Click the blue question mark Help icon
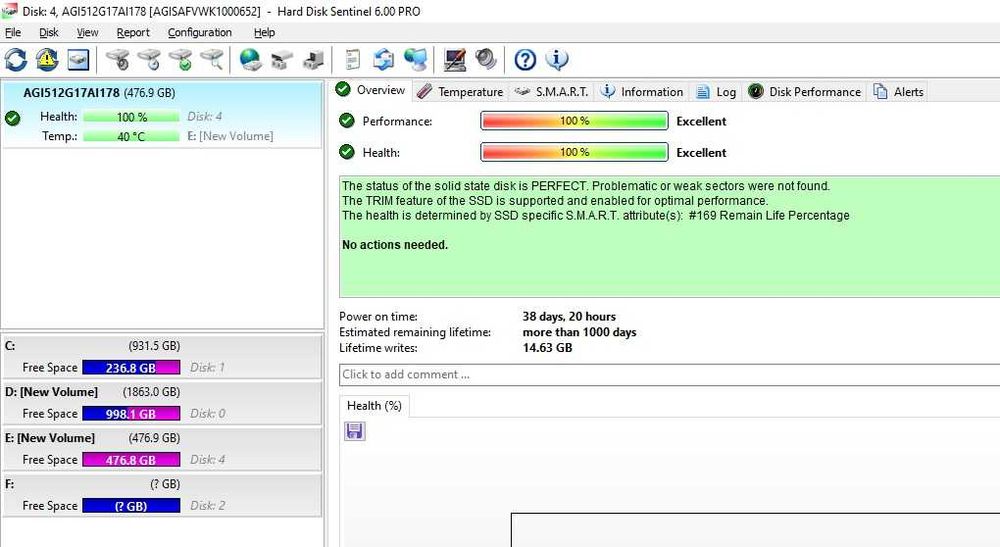Screen dimensions: 1000x547 [x=525, y=60]
